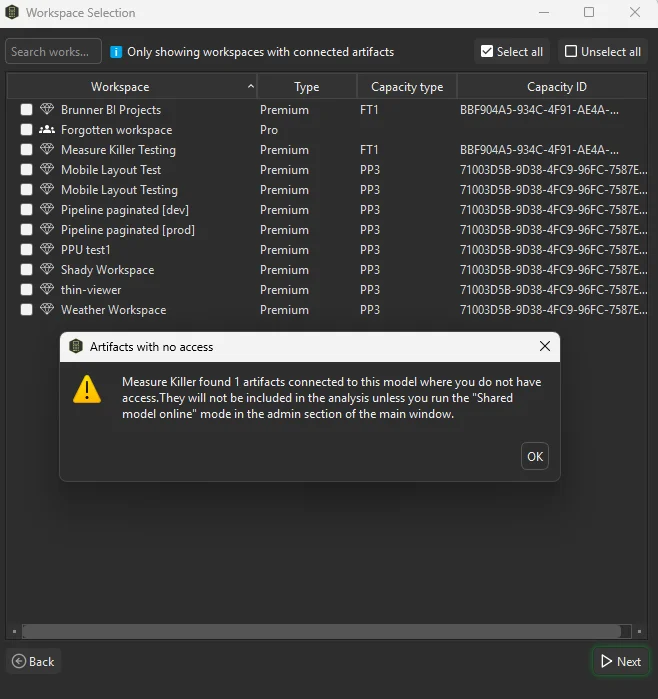Select the Brunner BI Projects workspace name
This screenshot has height=699, width=658.
(111, 110)
